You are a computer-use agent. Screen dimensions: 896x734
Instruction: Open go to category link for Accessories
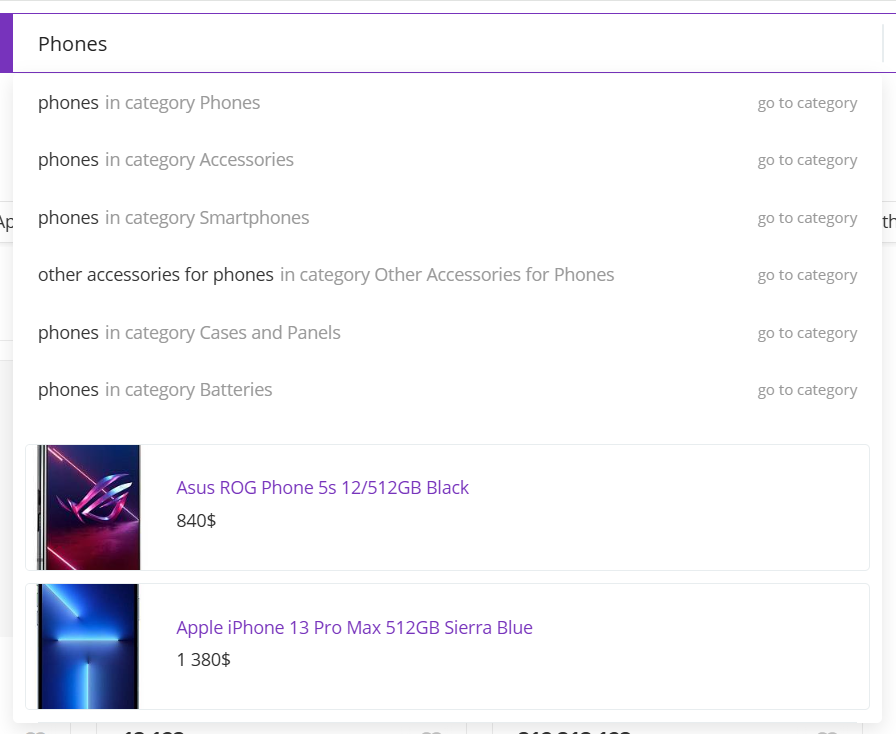[x=807, y=160]
